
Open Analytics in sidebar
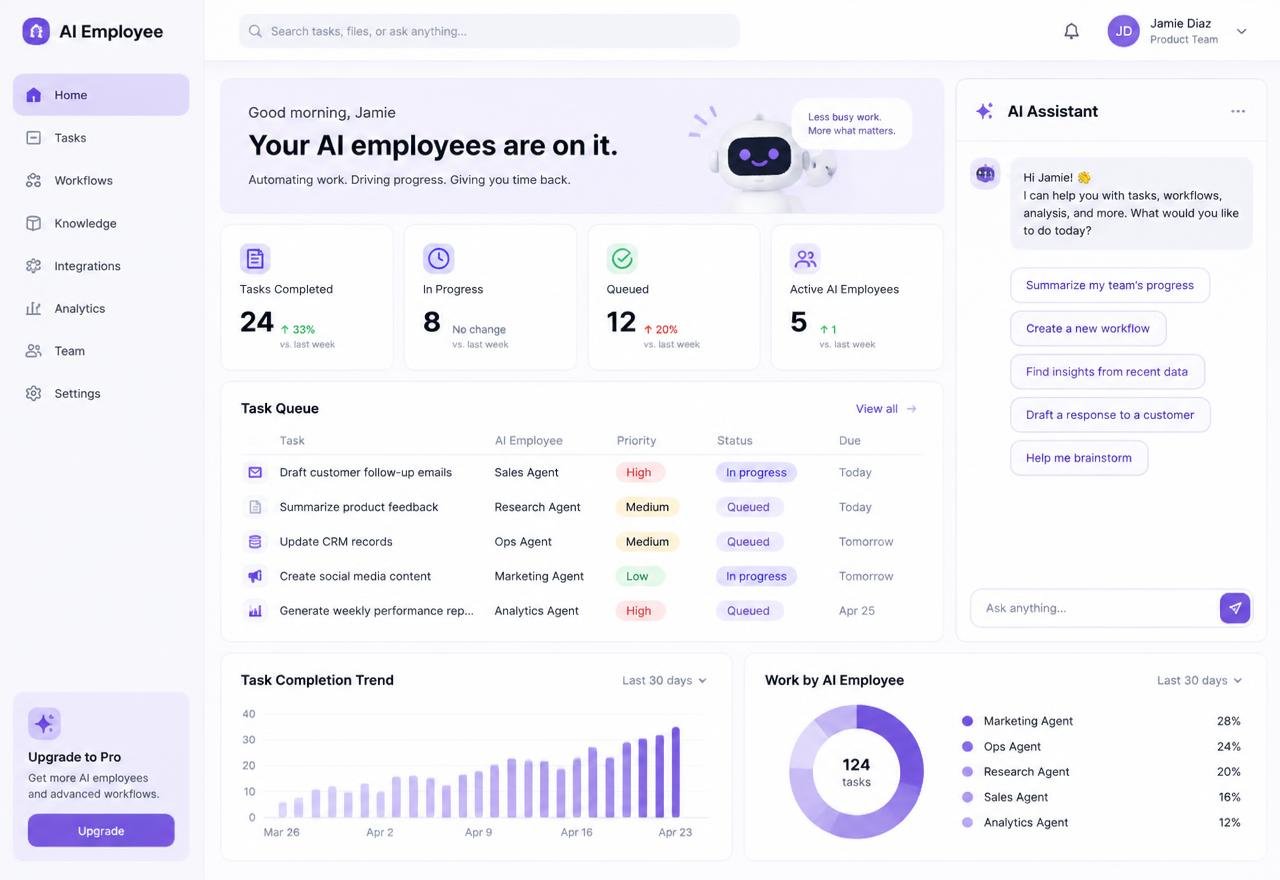coord(101,308)
